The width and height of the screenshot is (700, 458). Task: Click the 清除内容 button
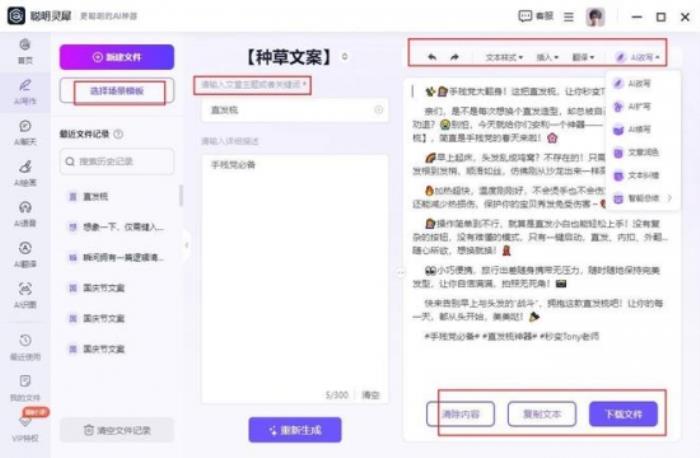click(460, 414)
